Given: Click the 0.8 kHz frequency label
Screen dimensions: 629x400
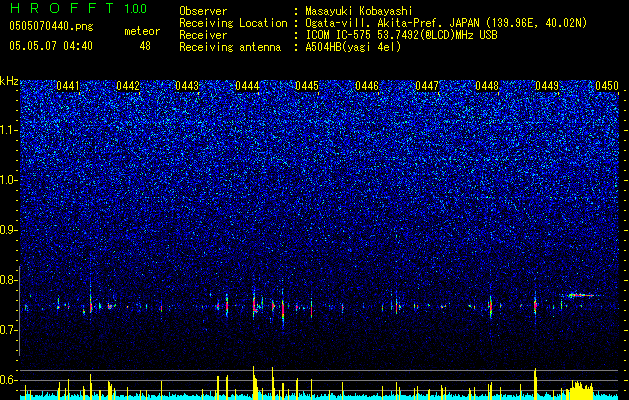Looking at the screenshot, I should (x=9, y=280).
